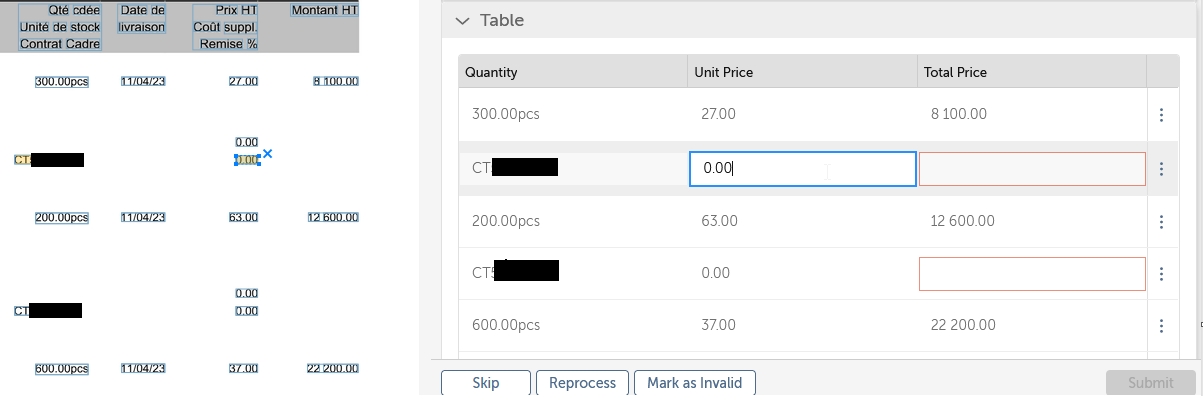Viewport: 1203px width, 396px height.
Task: Open row menu for 300.00pcs row
Action: tap(1161, 115)
